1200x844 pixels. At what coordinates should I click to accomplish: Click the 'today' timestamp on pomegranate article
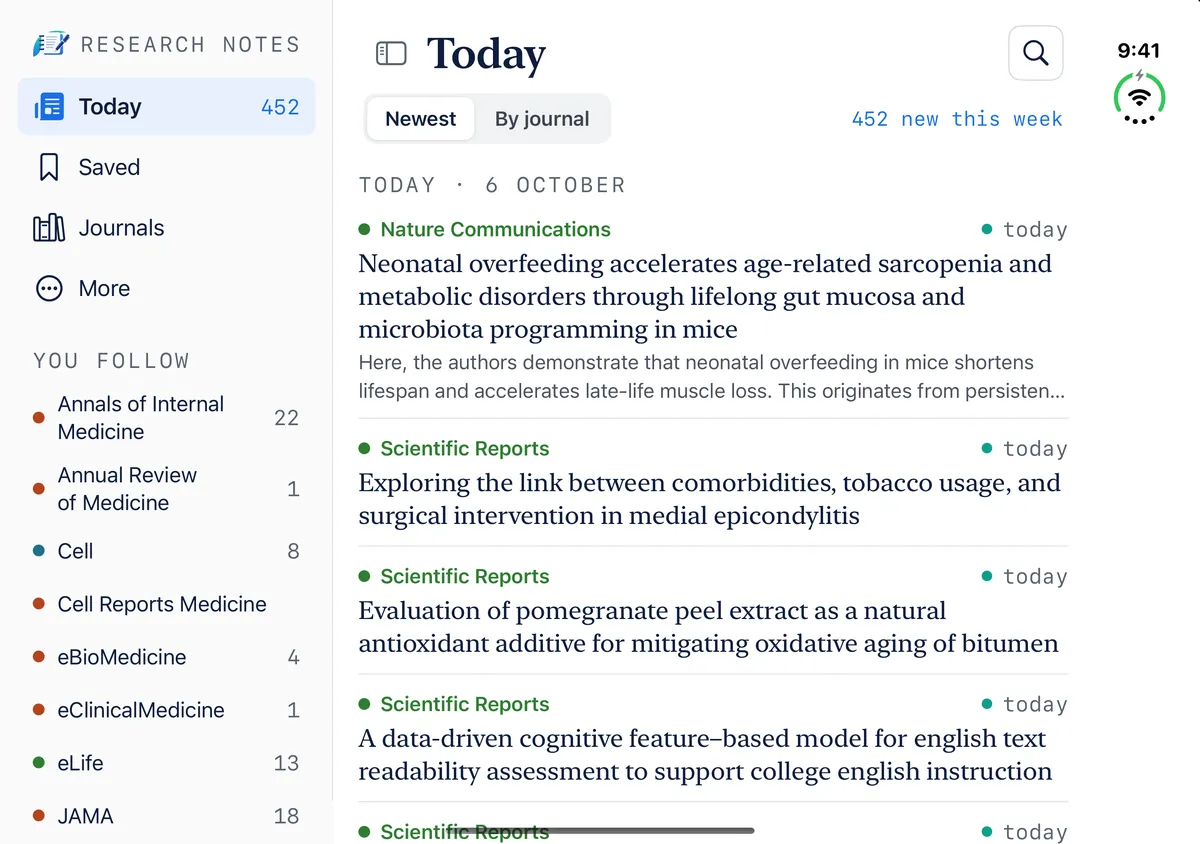point(1035,577)
